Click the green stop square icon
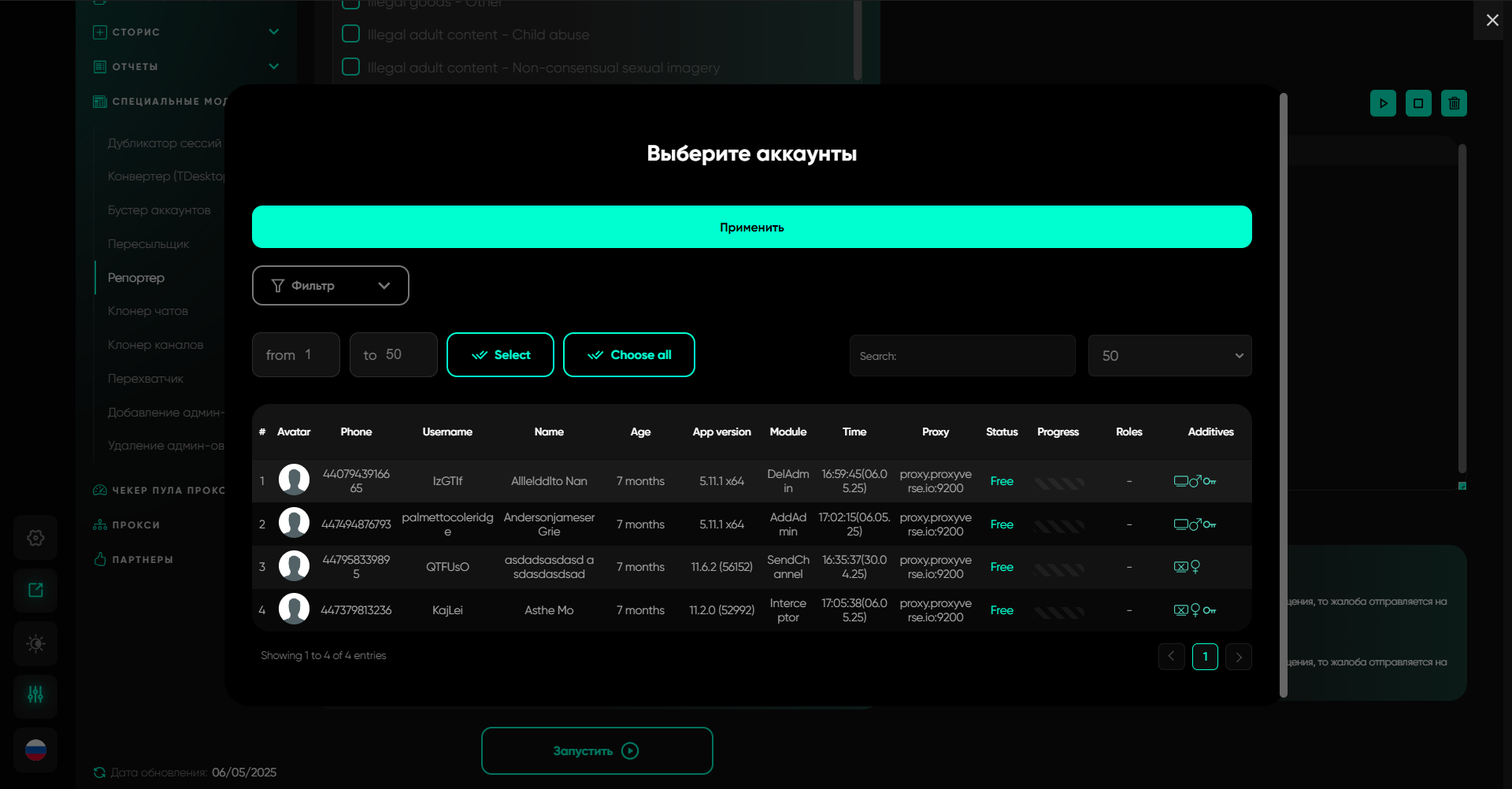The width and height of the screenshot is (1512, 789). click(x=1418, y=103)
